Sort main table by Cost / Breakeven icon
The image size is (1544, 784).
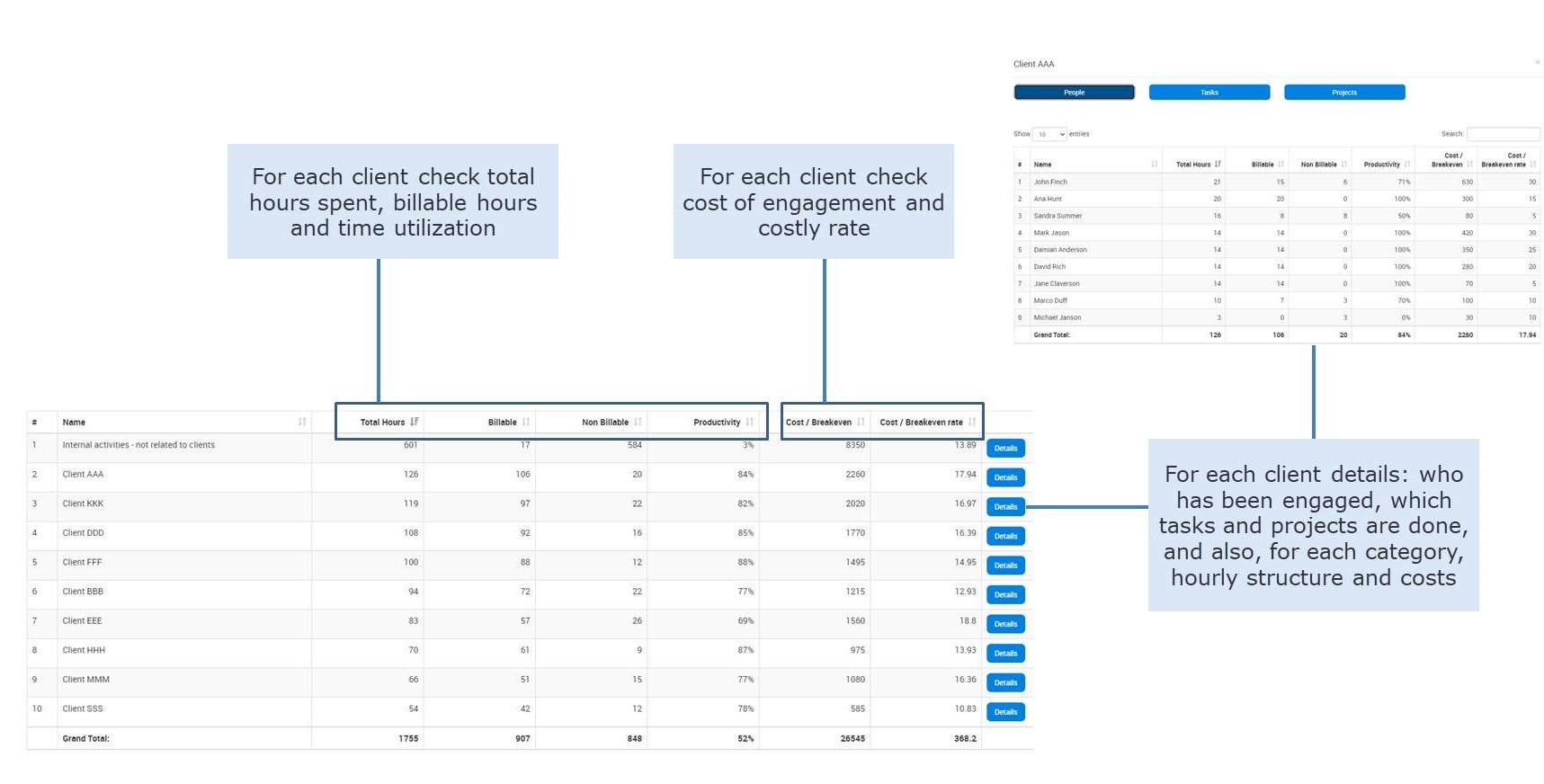click(861, 422)
